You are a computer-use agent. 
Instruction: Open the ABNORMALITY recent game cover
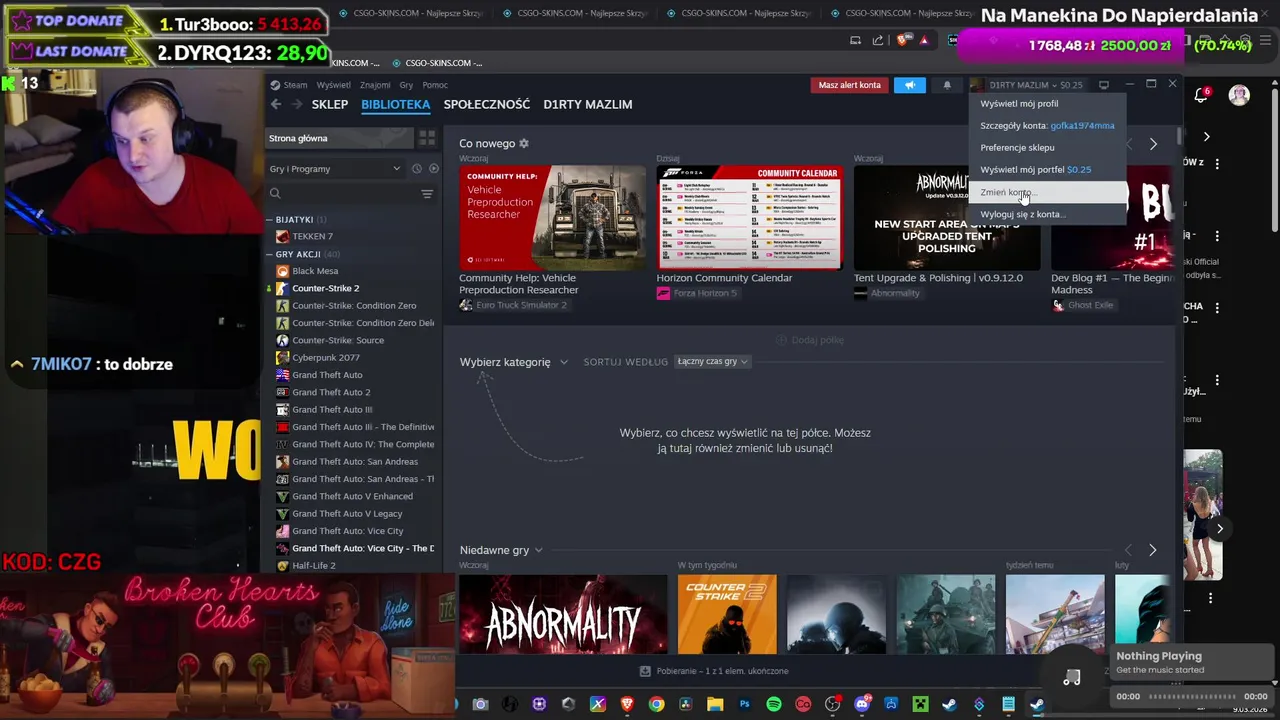click(x=563, y=614)
